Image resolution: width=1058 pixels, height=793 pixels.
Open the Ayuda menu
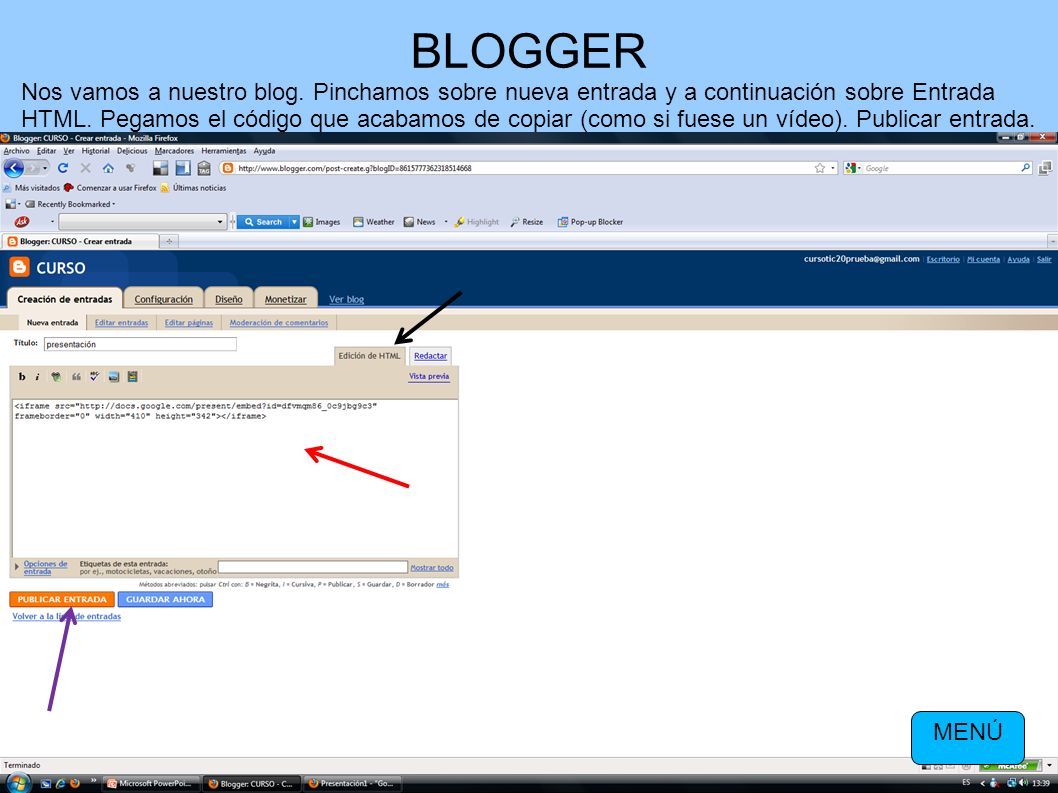[264, 151]
